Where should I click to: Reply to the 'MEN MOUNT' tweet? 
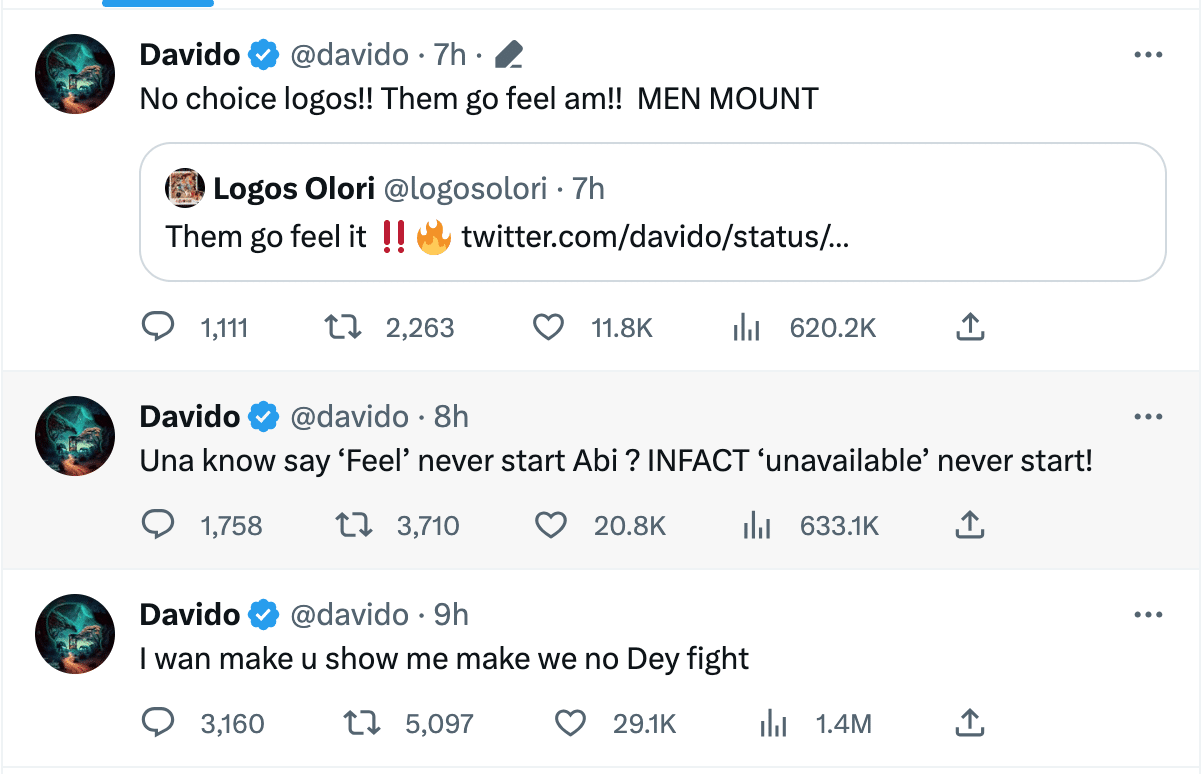pos(157,327)
